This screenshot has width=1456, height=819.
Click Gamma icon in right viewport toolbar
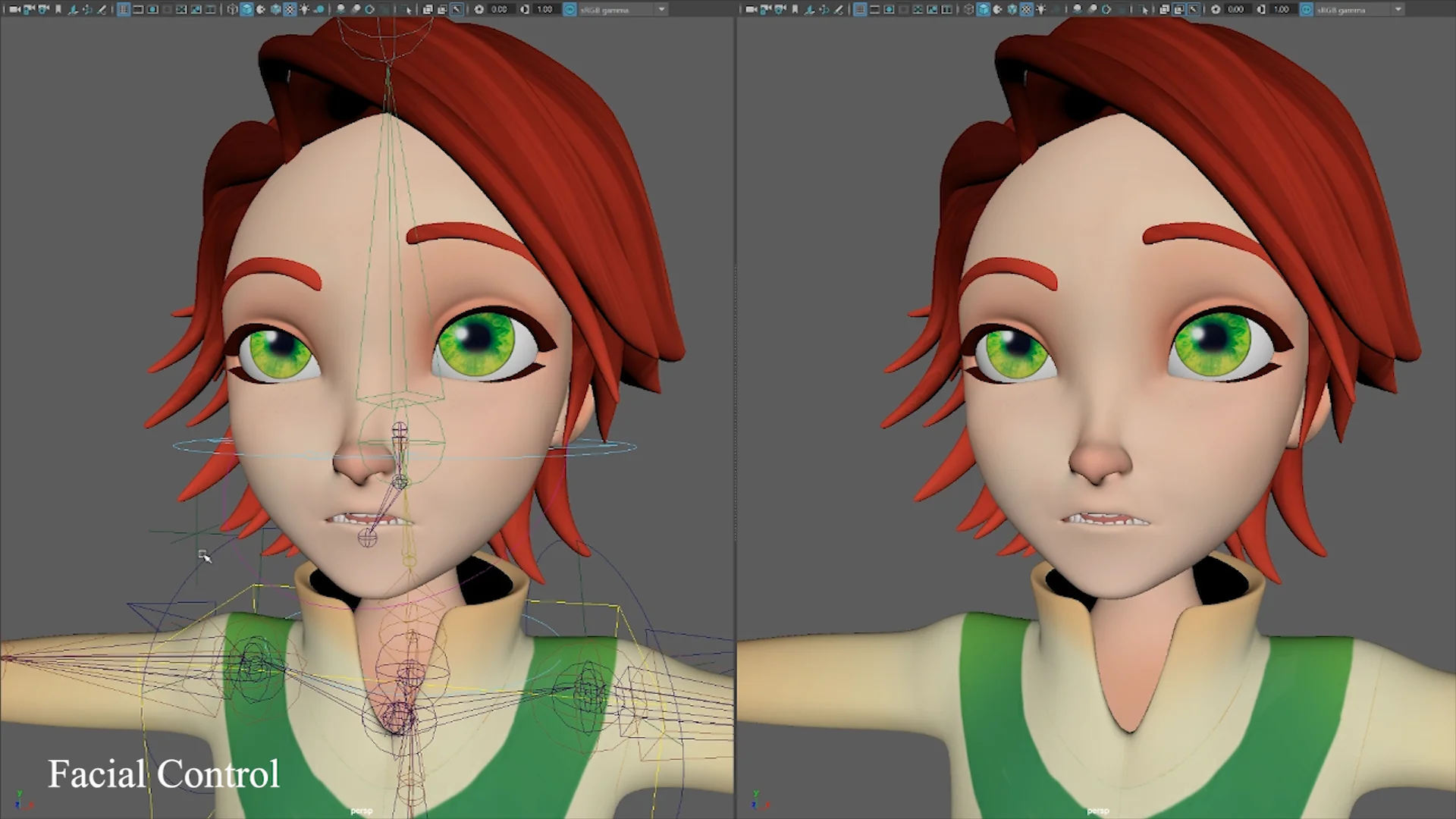click(1261, 9)
